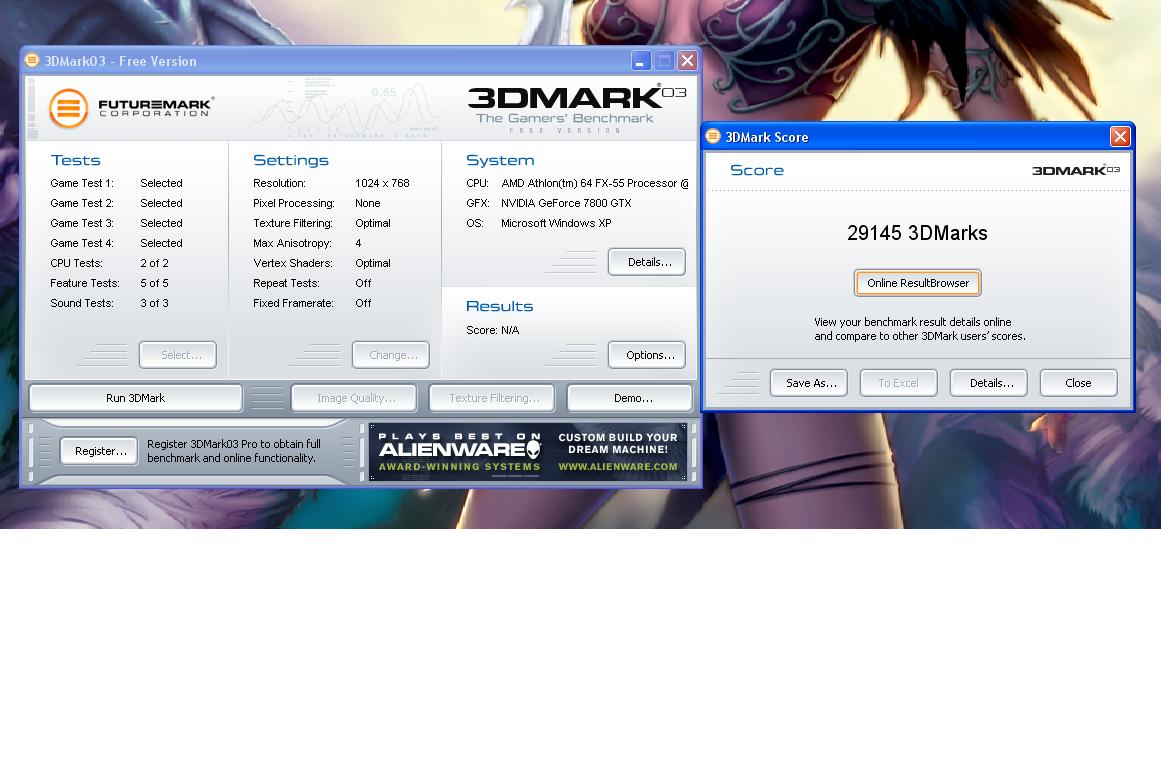The width and height of the screenshot is (1161, 768).
Task: Click the Max Anisotropy value 4
Action: pyautogui.click(x=358, y=243)
